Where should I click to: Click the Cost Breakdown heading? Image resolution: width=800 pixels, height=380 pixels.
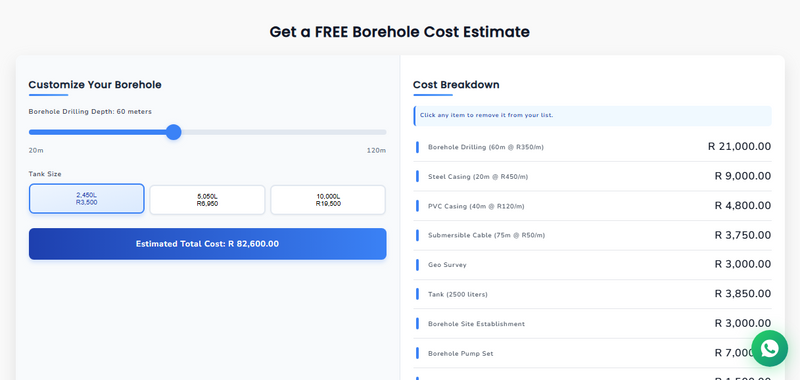(x=456, y=85)
